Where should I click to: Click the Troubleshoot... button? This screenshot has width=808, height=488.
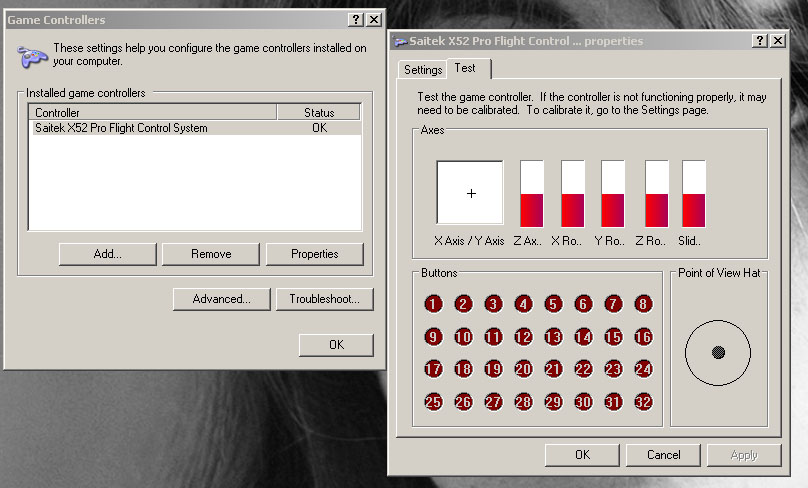click(325, 299)
